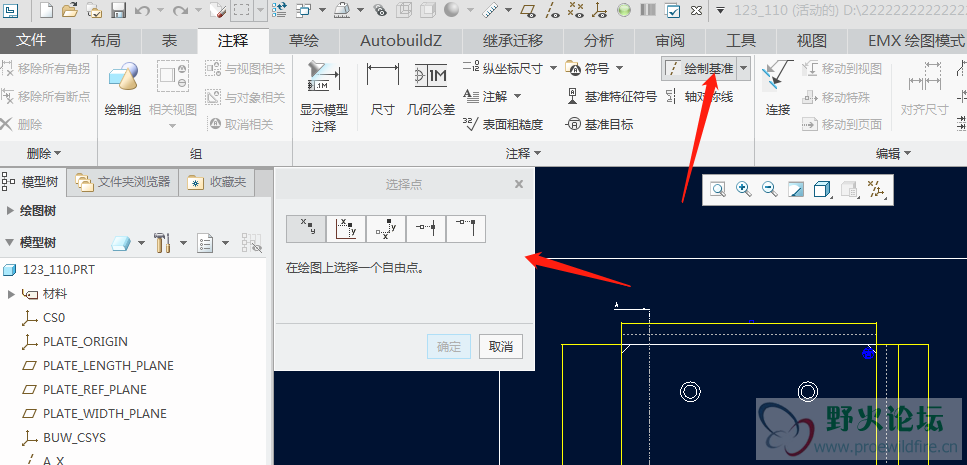Click the Open folder icon
Screen dimensions: 967x465
click(x=70, y=10)
